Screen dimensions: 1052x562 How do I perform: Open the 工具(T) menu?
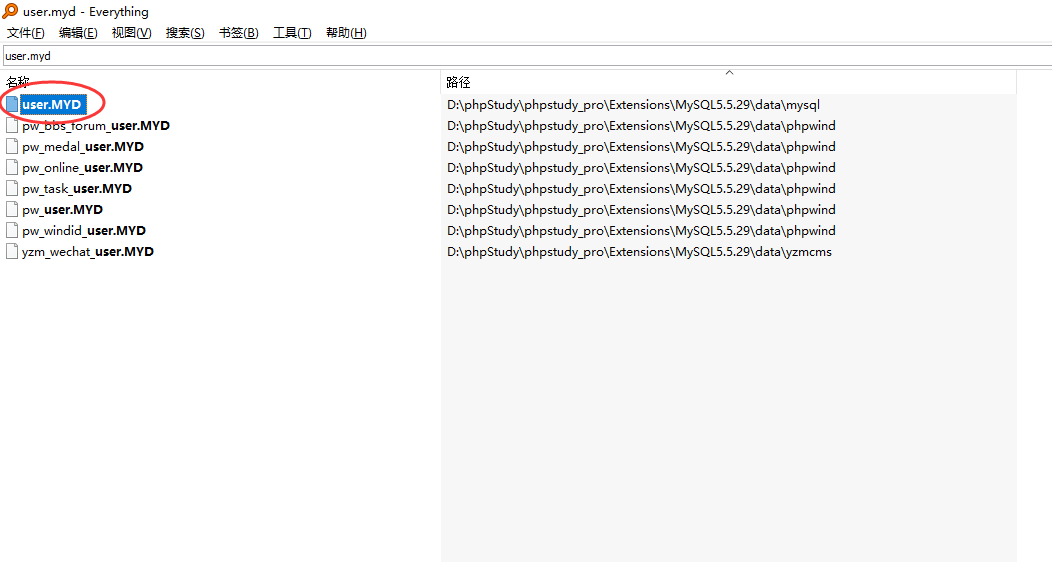[292, 33]
